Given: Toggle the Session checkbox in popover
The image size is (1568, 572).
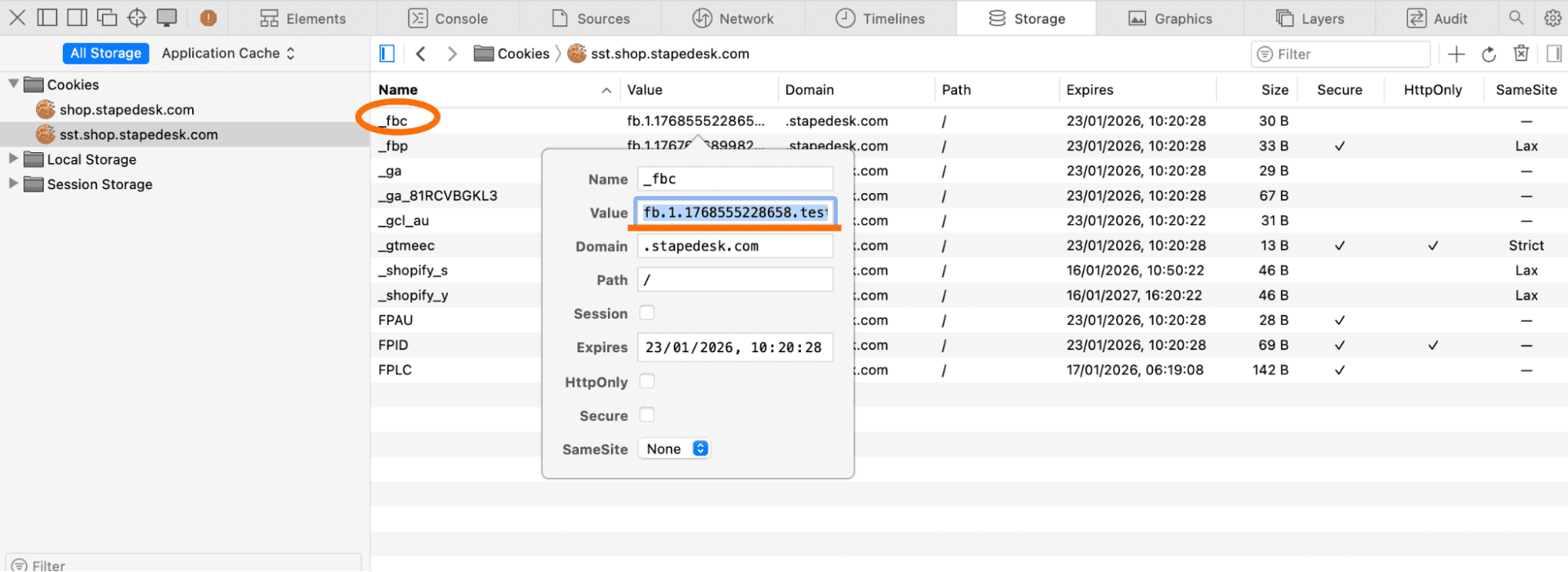Looking at the screenshot, I should point(647,313).
